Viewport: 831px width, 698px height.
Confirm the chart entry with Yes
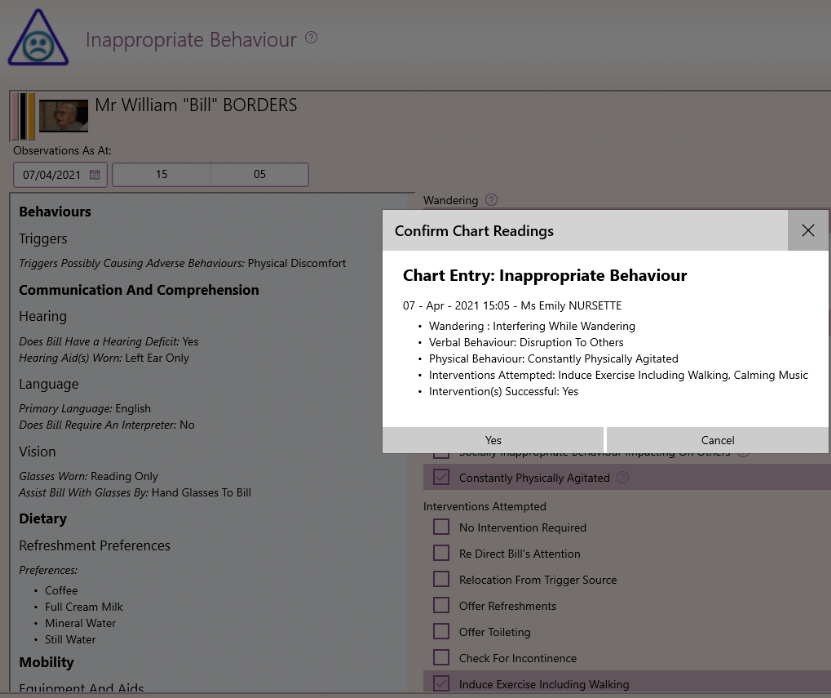(x=492, y=439)
